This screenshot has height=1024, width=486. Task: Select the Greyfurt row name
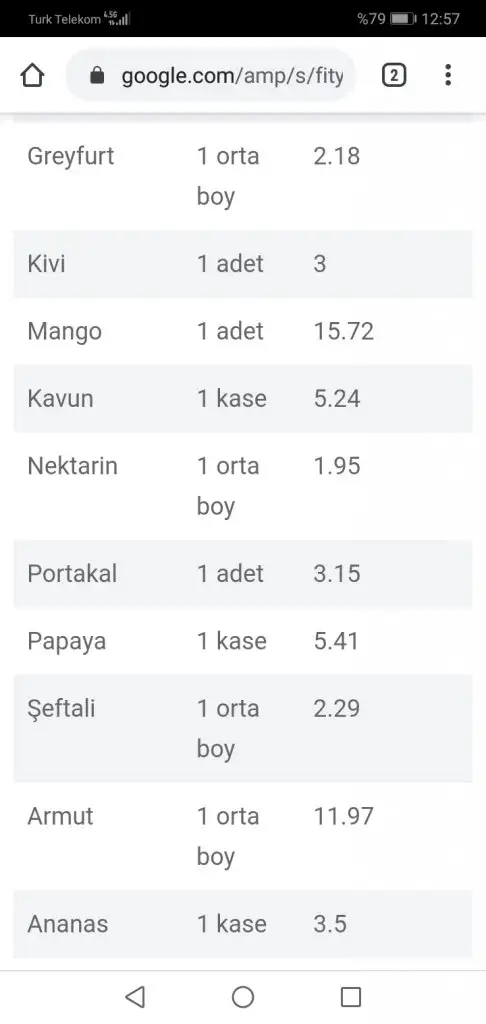[x=71, y=157]
